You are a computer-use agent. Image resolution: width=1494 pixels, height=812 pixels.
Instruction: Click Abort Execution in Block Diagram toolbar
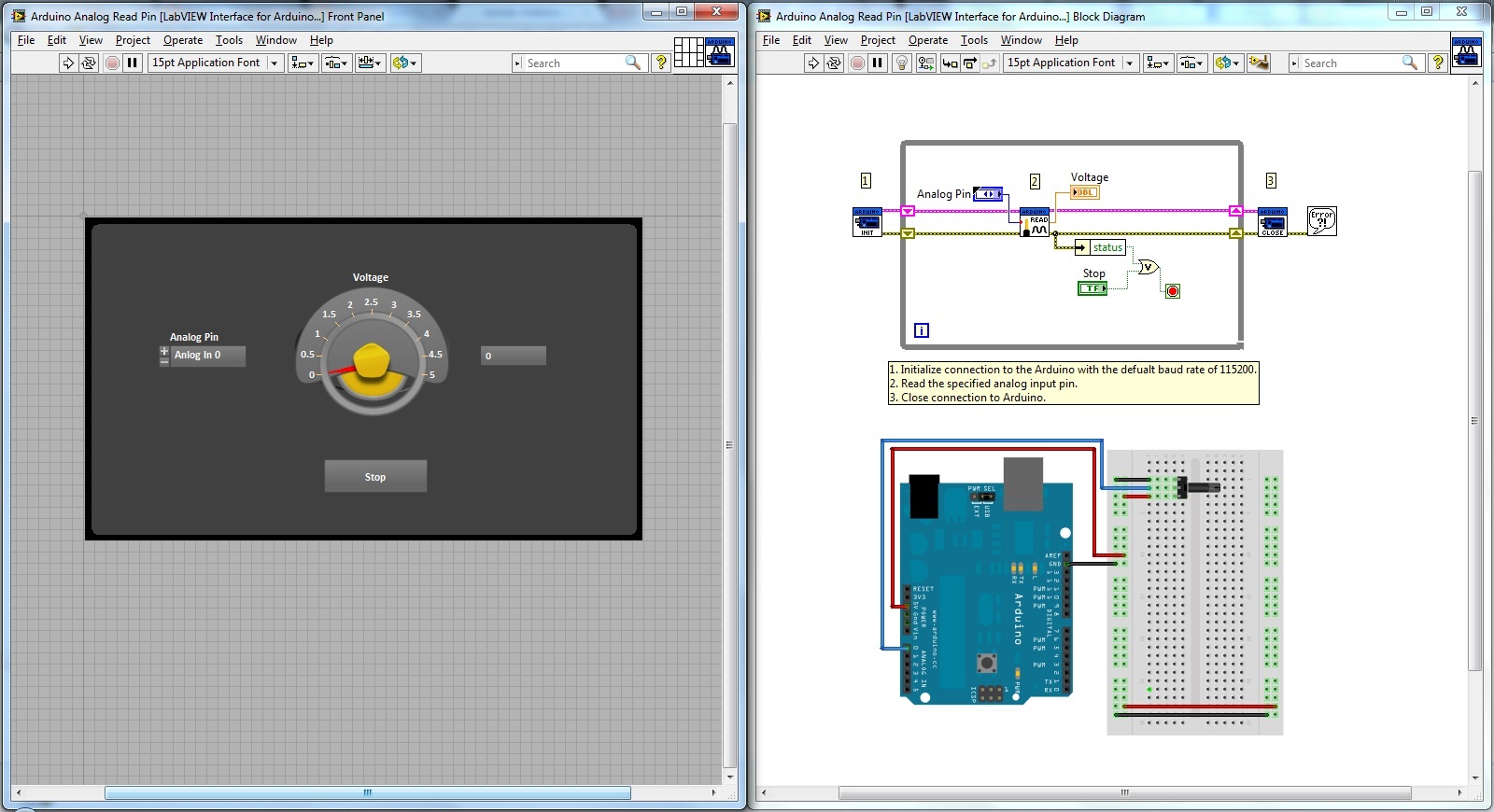click(857, 63)
